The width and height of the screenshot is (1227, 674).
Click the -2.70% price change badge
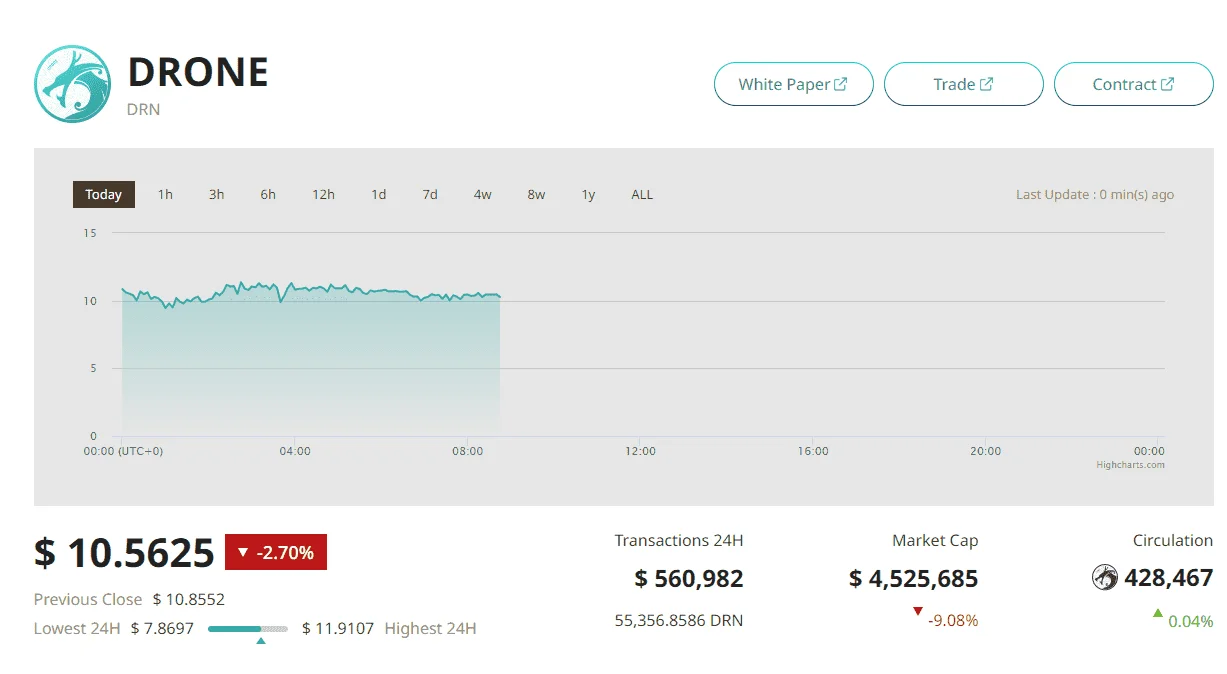coord(276,552)
